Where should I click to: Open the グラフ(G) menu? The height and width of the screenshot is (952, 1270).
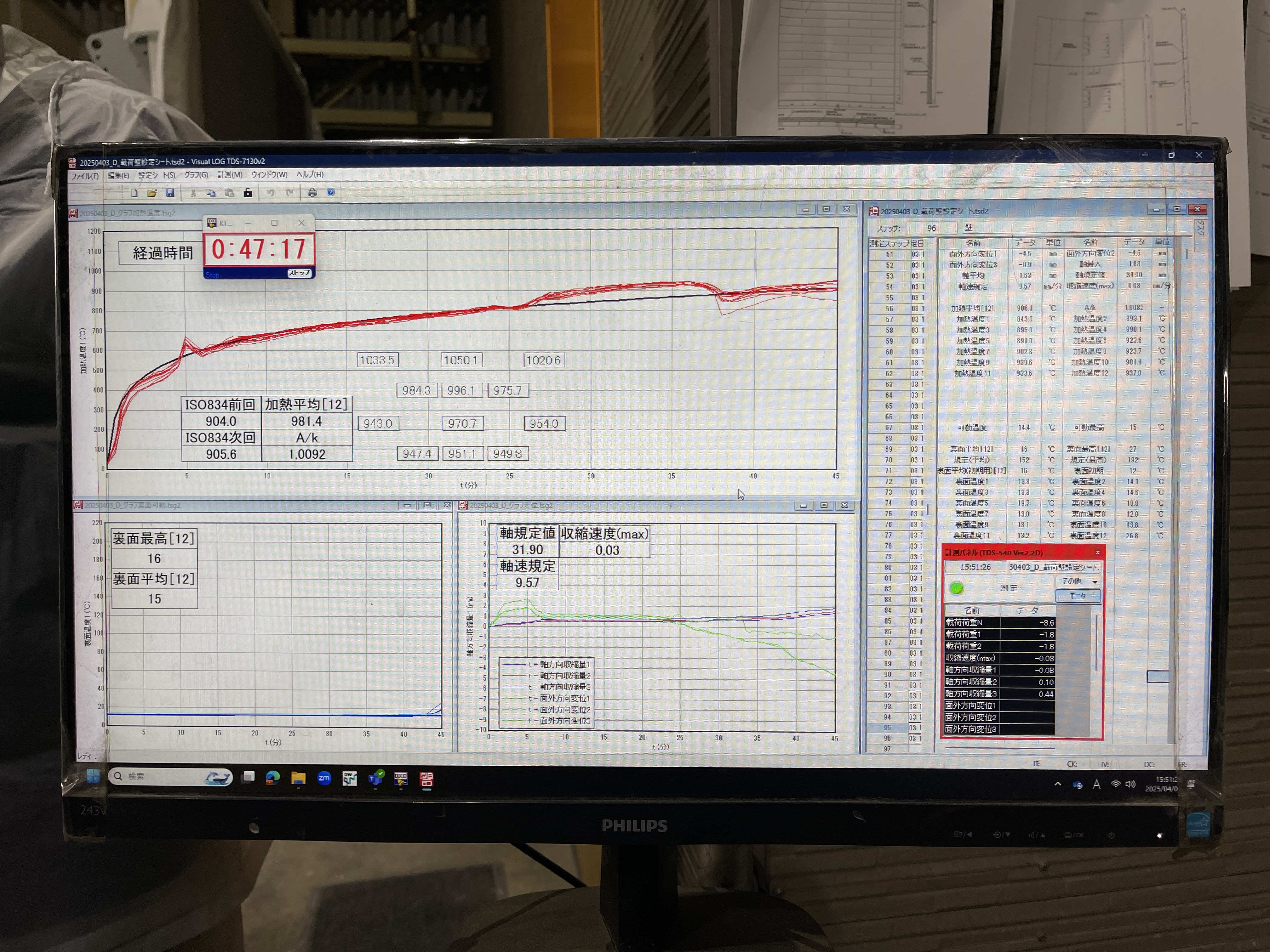click(x=196, y=175)
